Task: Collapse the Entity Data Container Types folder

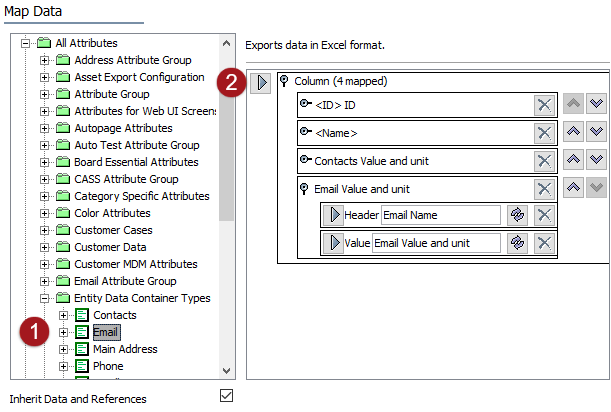Action: [45, 299]
